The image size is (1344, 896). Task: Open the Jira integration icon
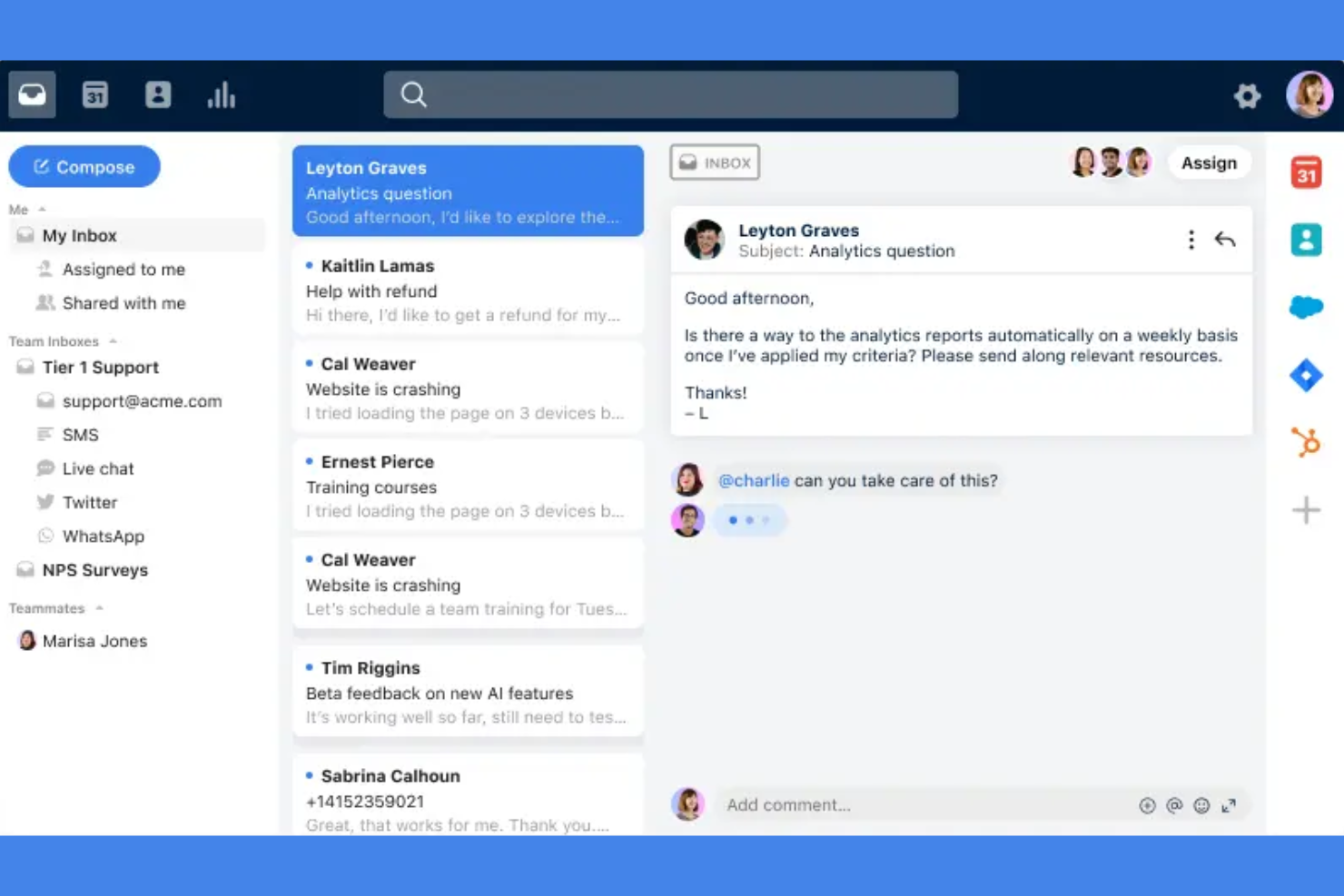(1306, 374)
